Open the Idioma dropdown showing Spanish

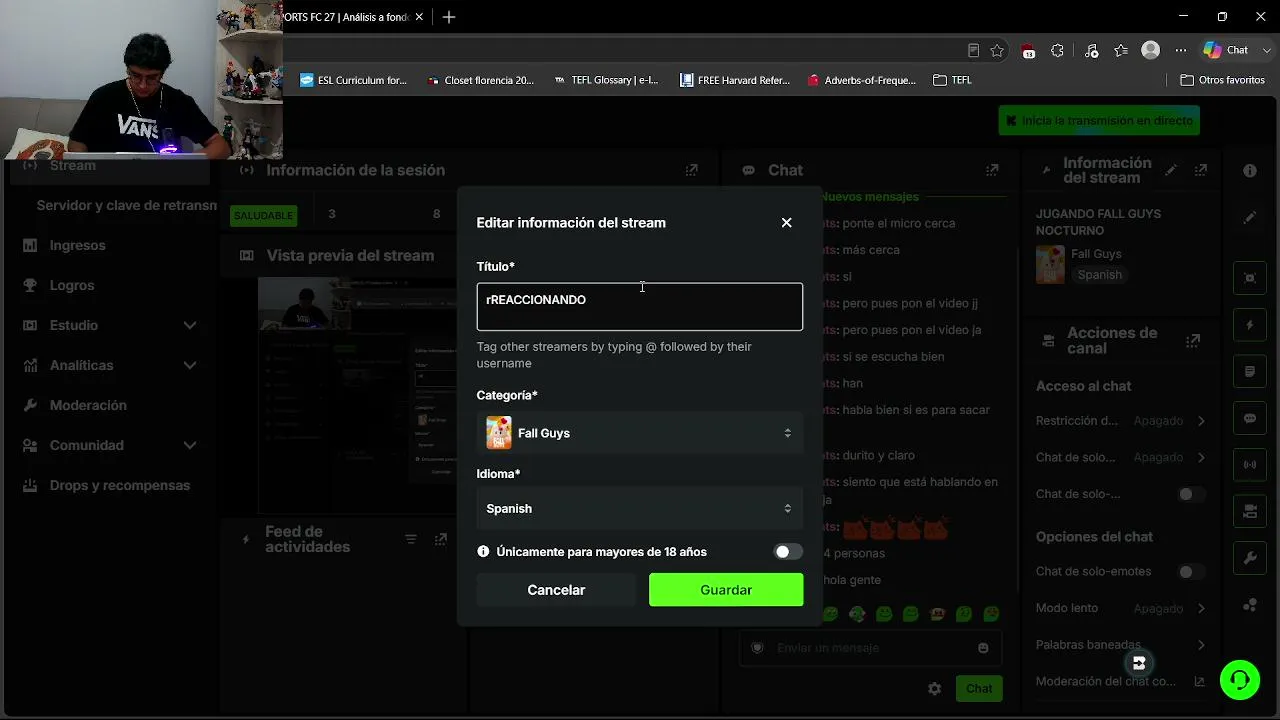tap(640, 509)
